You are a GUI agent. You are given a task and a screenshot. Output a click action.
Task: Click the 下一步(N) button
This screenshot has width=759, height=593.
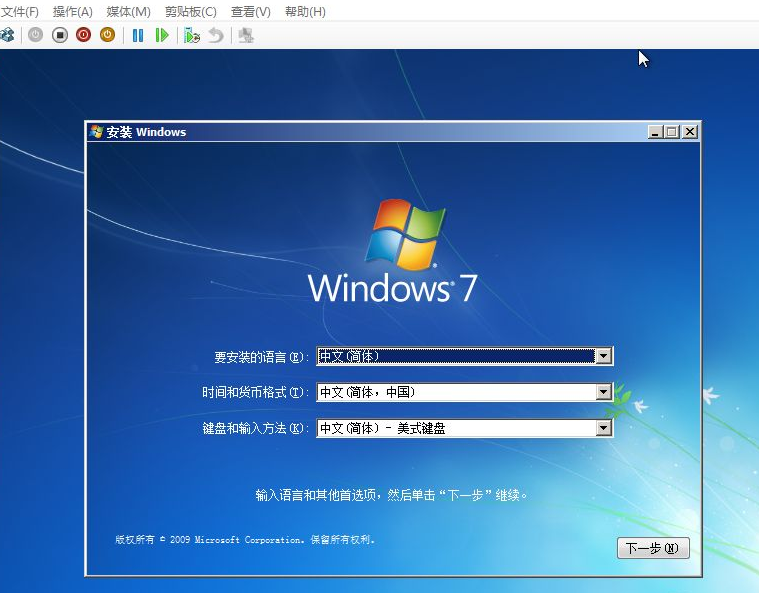click(653, 548)
